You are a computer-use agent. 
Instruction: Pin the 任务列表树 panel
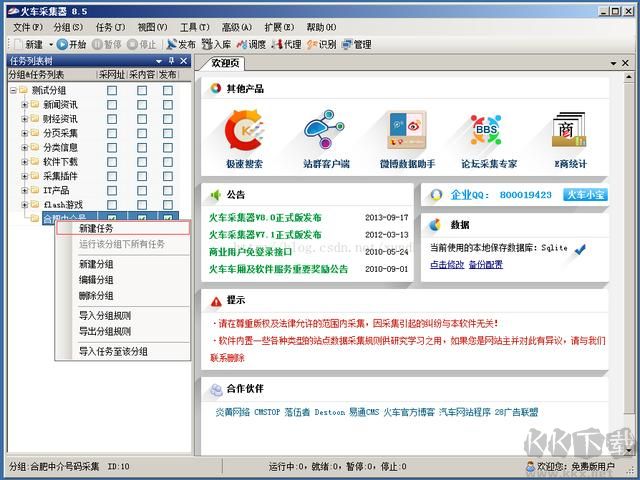pos(171,61)
